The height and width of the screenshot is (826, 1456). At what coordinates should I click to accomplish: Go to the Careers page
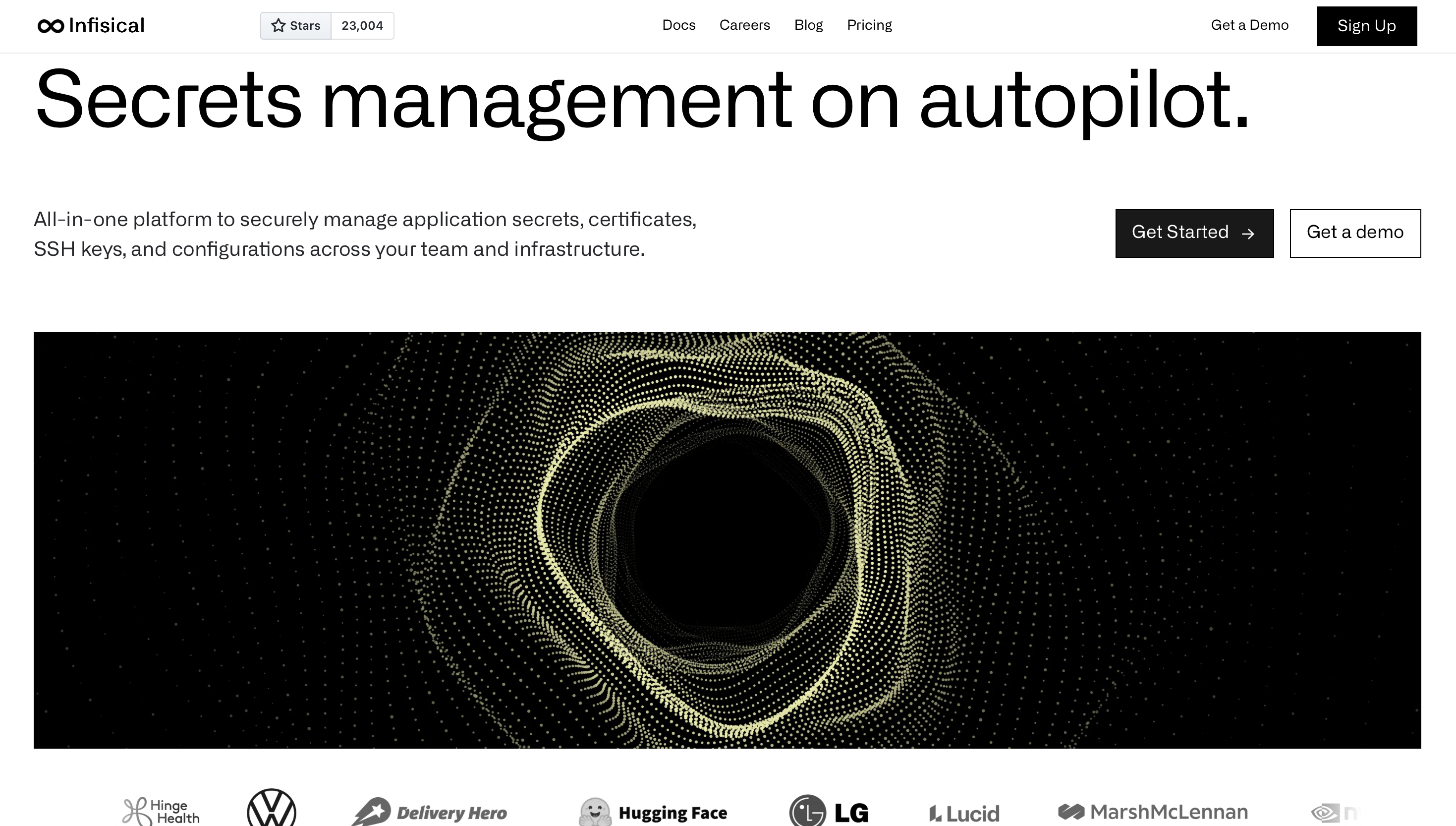(744, 25)
